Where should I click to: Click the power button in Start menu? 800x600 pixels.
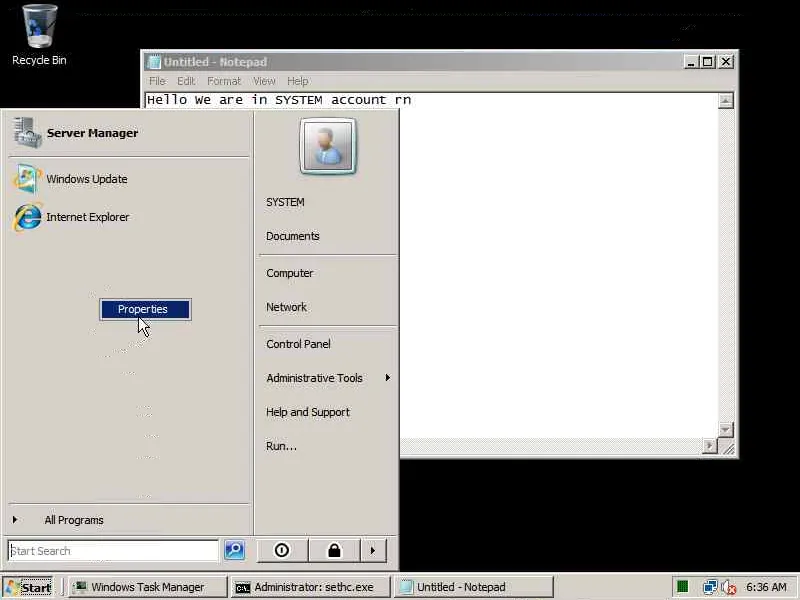tap(282, 551)
